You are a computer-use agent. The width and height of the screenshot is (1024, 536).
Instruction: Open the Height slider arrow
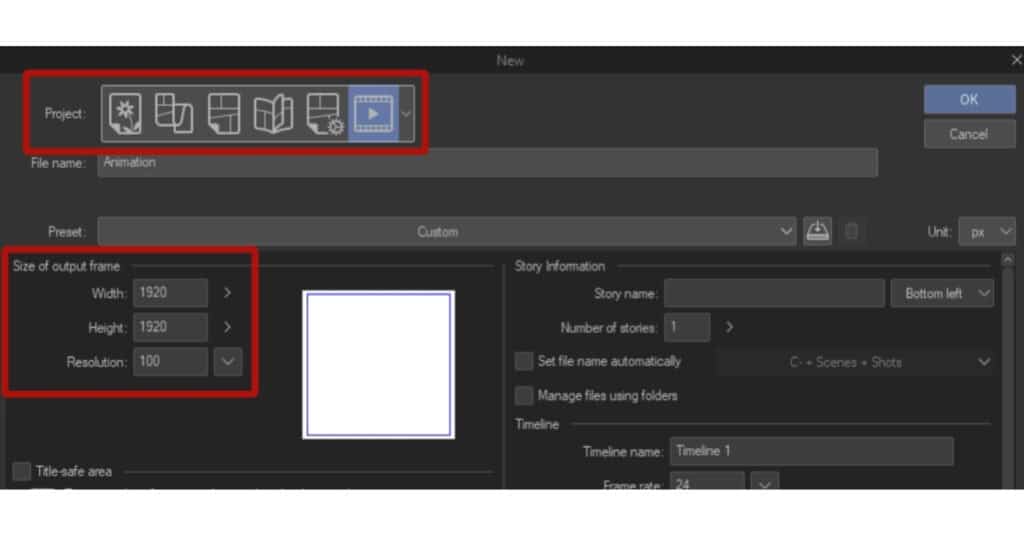(x=227, y=327)
